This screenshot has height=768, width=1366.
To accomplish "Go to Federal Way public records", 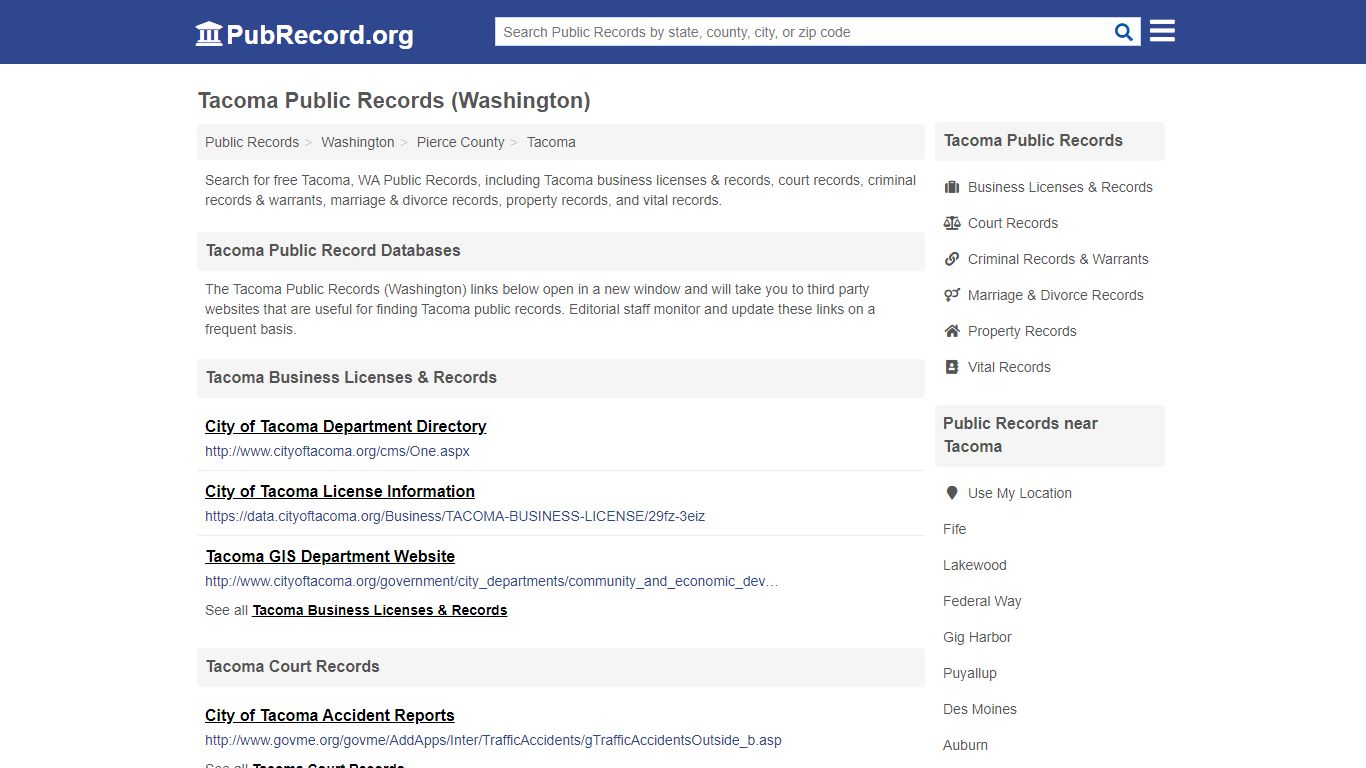I will click(x=982, y=601).
